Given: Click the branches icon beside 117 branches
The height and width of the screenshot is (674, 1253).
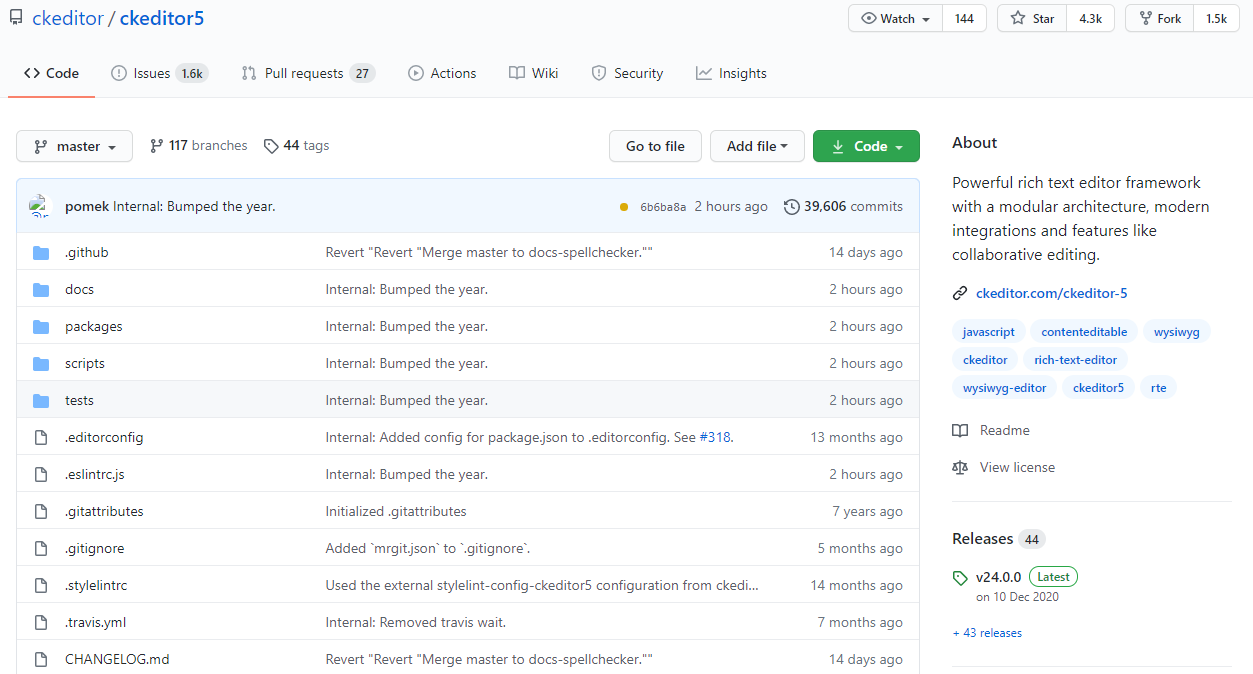Looking at the screenshot, I should [x=157, y=146].
